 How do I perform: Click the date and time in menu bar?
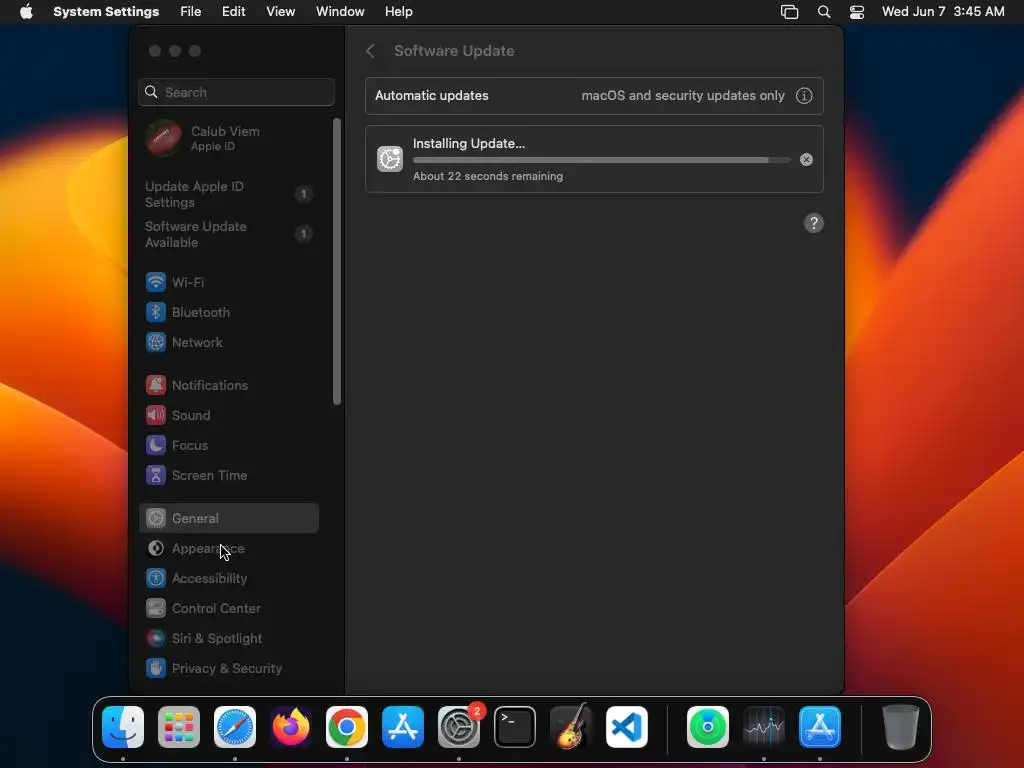943,12
